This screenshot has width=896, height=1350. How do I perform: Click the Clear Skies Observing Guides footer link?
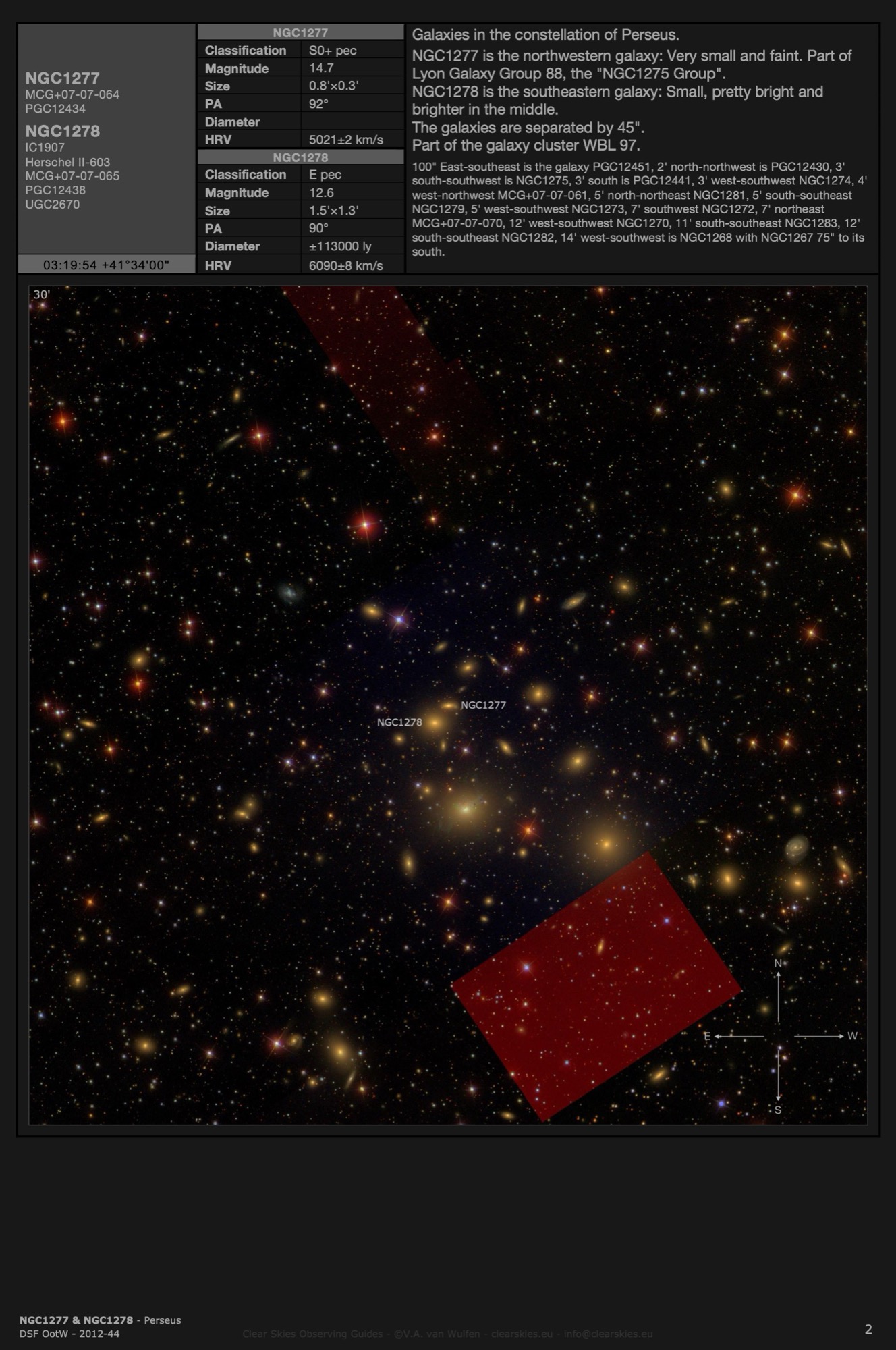click(x=447, y=1334)
